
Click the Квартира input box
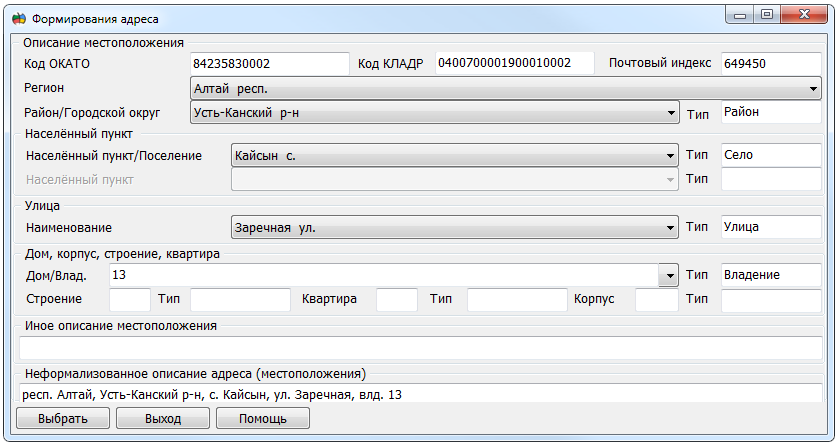coord(396,299)
